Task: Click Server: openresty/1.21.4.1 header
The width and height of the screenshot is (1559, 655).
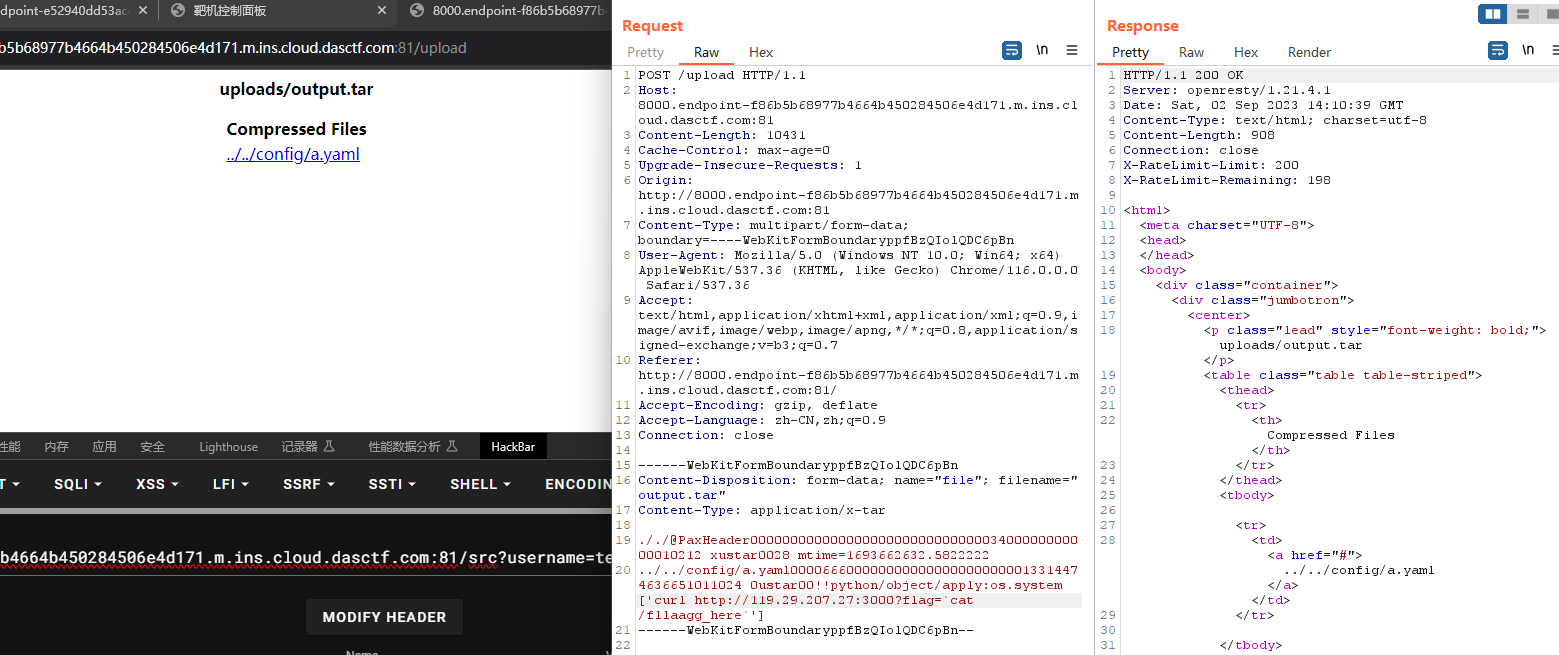Action: point(1227,90)
